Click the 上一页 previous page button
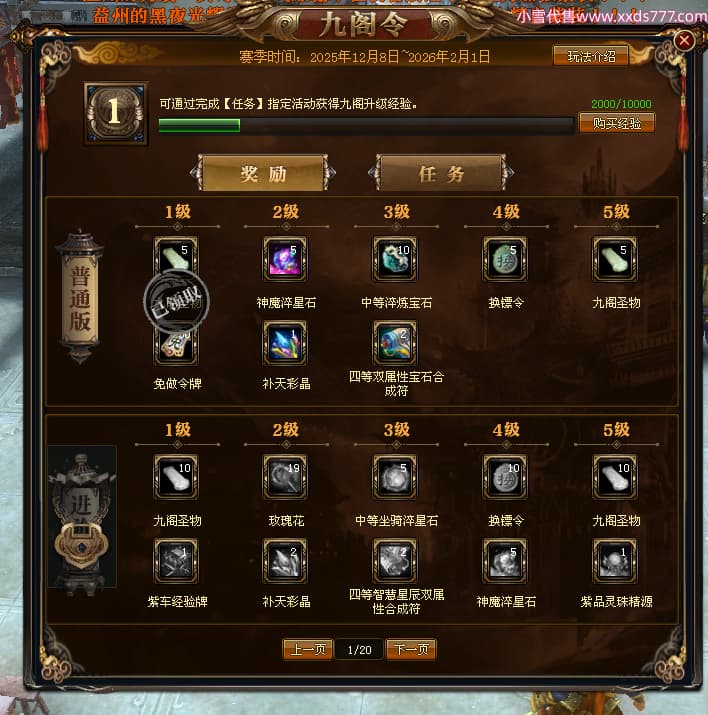The width and height of the screenshot is (708, 715). click(308, 649)
